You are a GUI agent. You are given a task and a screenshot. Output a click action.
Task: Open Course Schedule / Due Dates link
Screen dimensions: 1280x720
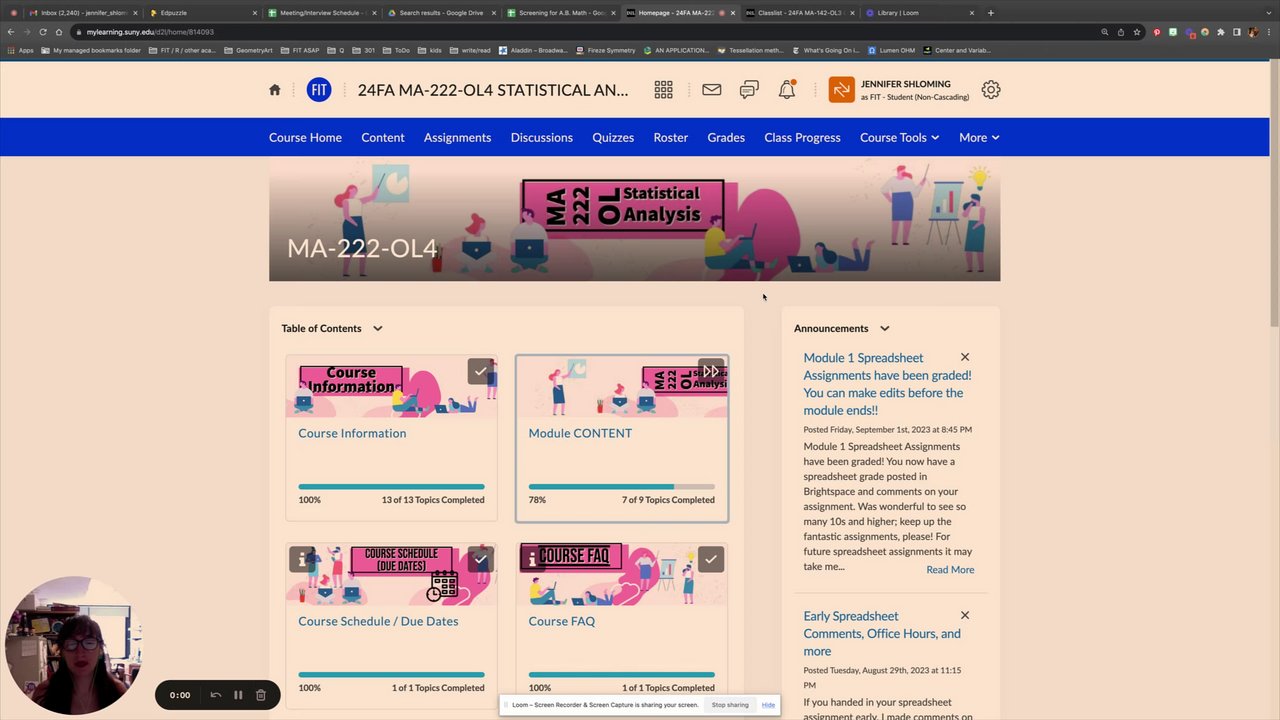378,621
